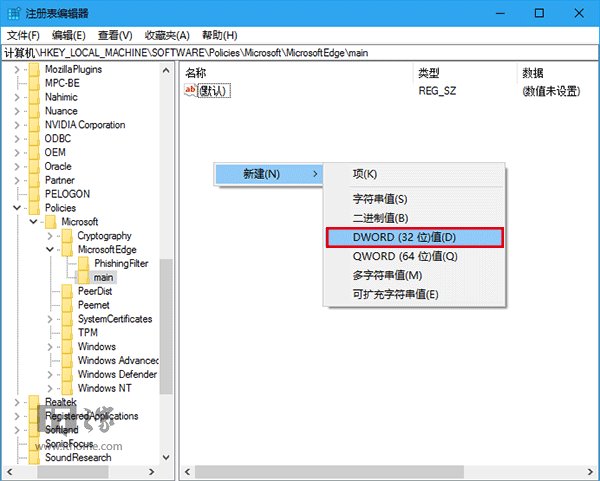Screen dimensions: 600x481
Task: Click the Registry Editor app icon in title bar
Action: click(x=13, y=13)
